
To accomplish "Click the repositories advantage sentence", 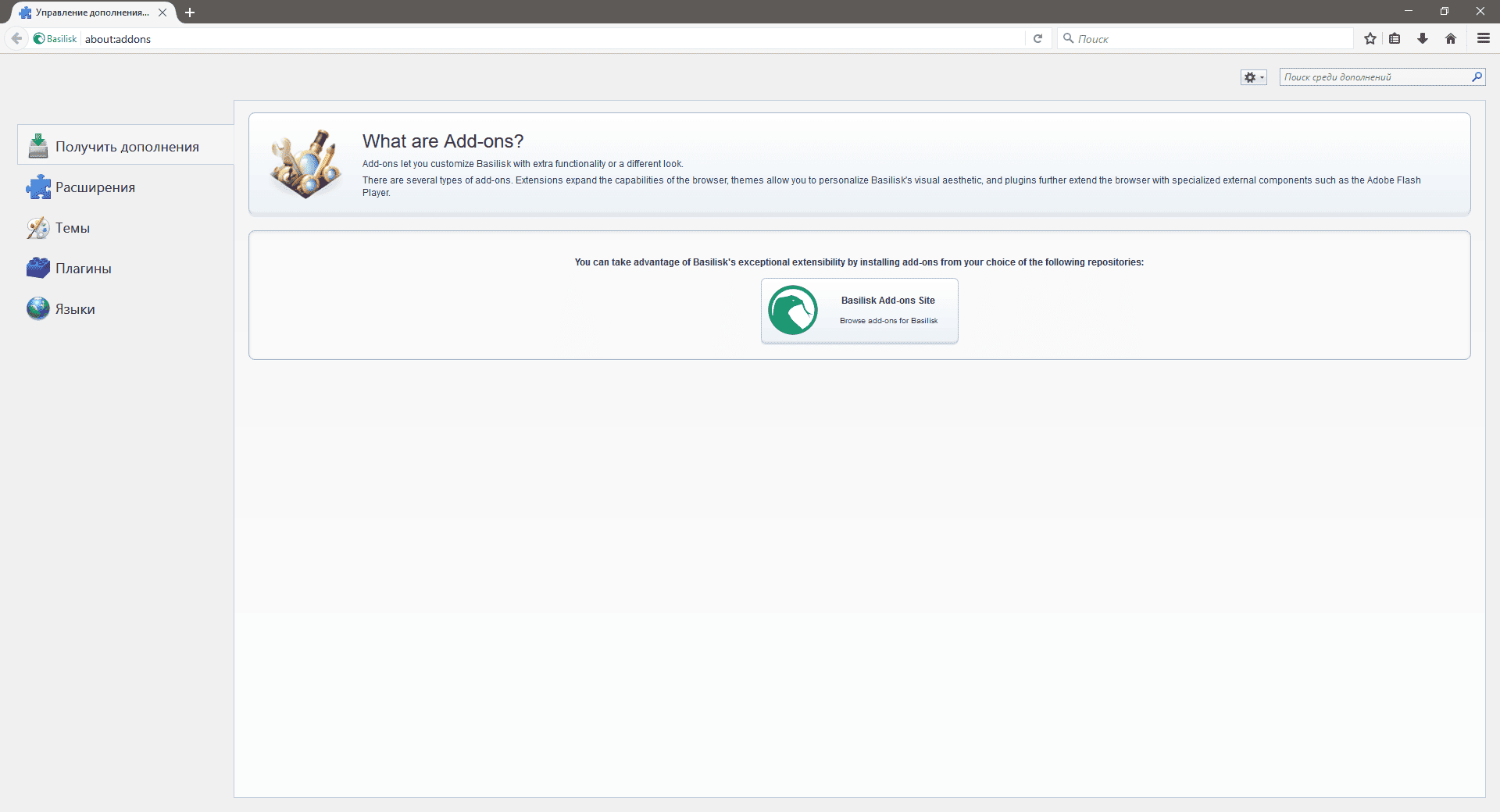I will click(859, 262).
